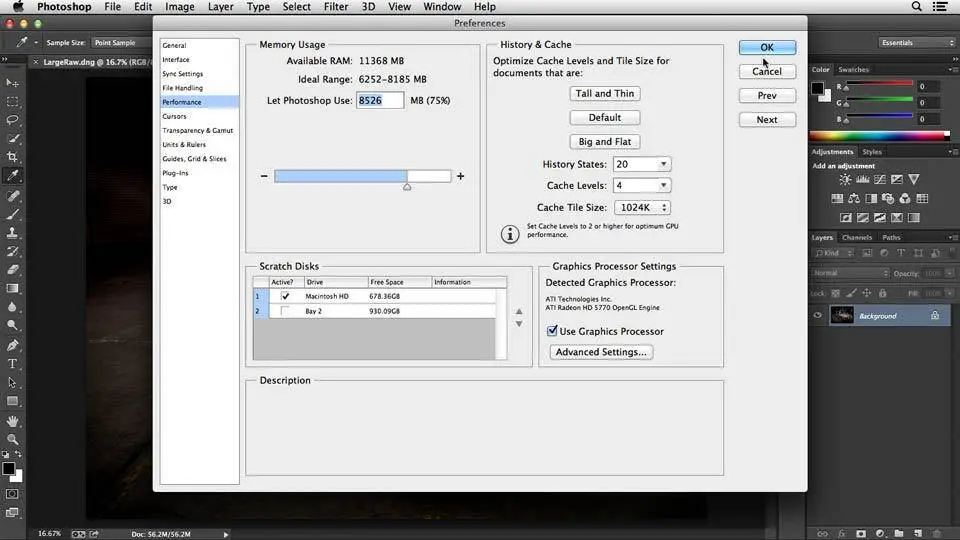This screenshot has height=540, width=960.
Task: Click the color spectrum ramp
Action: (x=880, y=136)
